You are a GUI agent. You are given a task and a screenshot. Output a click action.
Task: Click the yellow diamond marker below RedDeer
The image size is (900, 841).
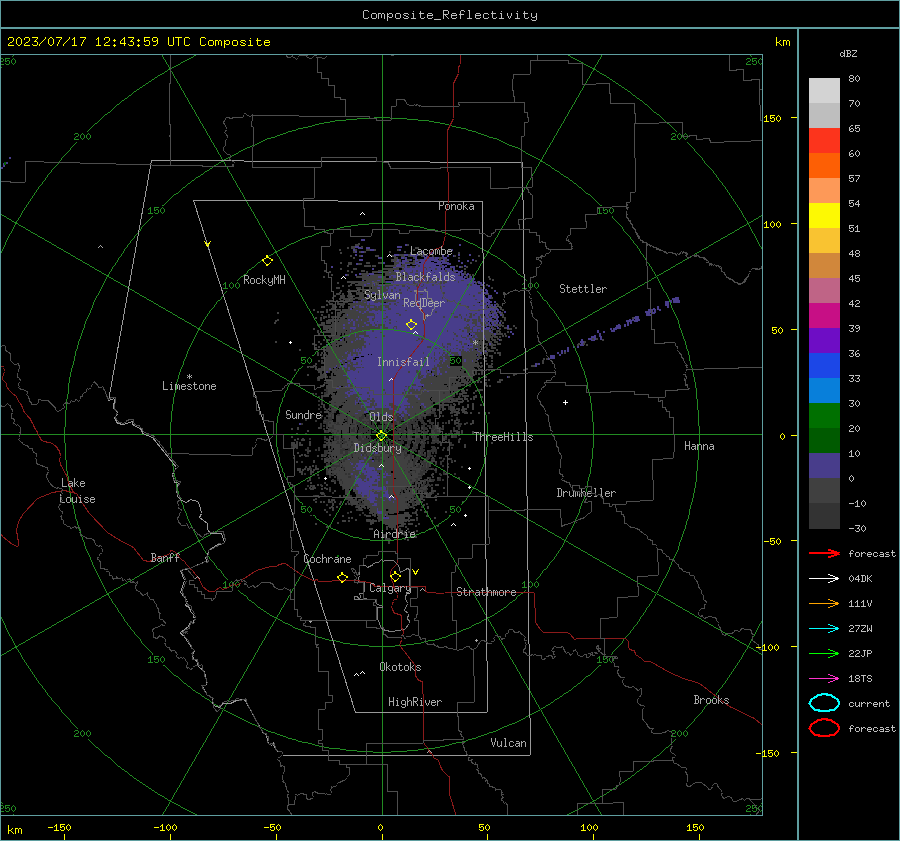(x=411, y=325)
